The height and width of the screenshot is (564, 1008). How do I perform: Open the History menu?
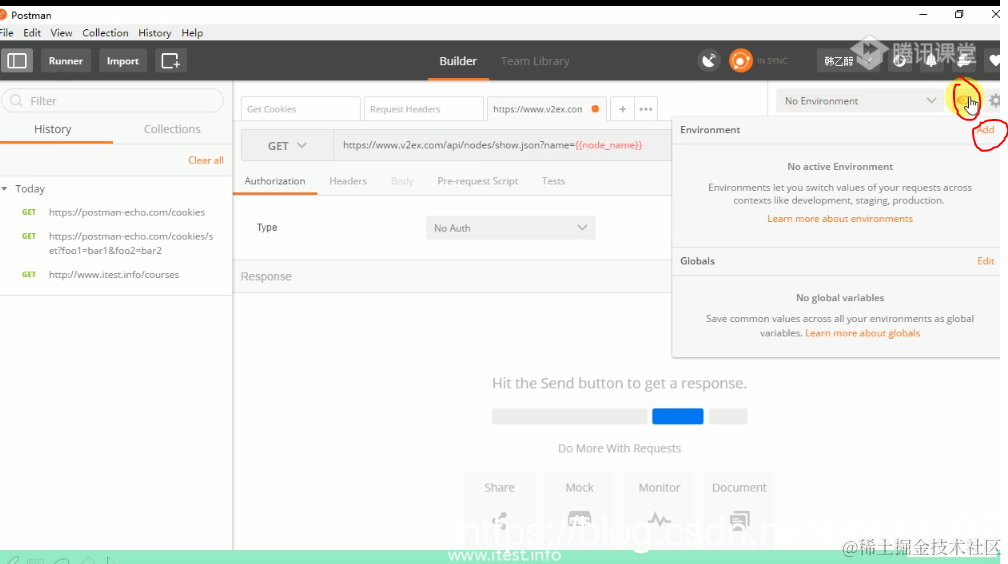coord(154,33)
